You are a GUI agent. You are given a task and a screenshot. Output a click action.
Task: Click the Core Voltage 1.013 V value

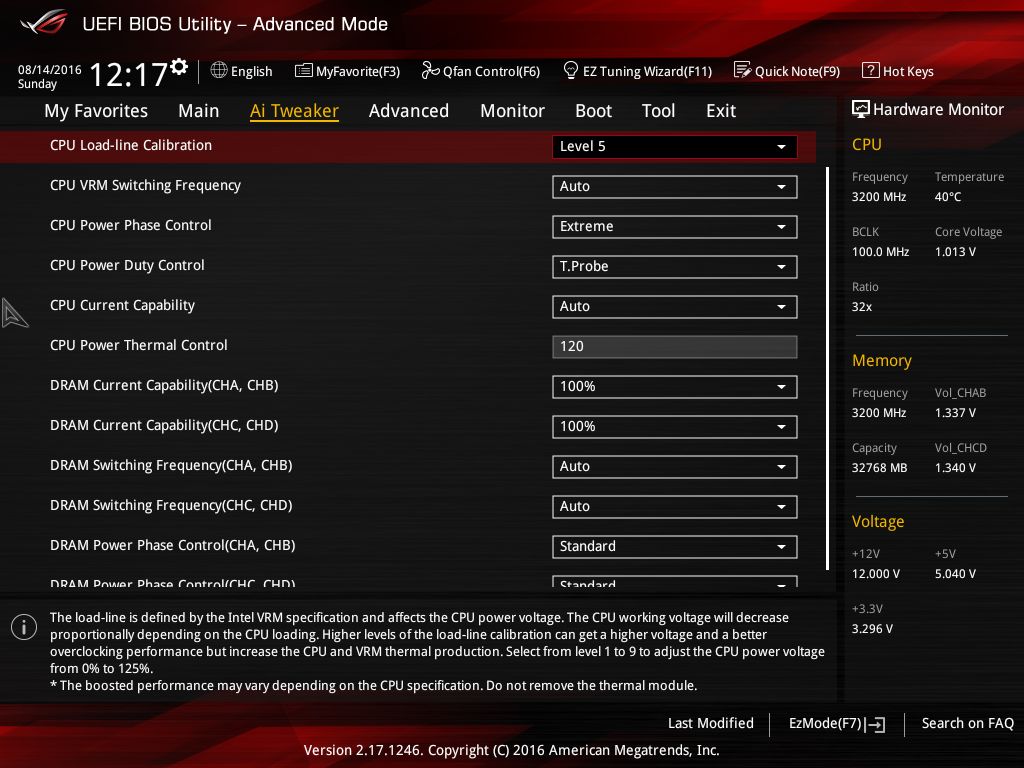coord(955,252)
